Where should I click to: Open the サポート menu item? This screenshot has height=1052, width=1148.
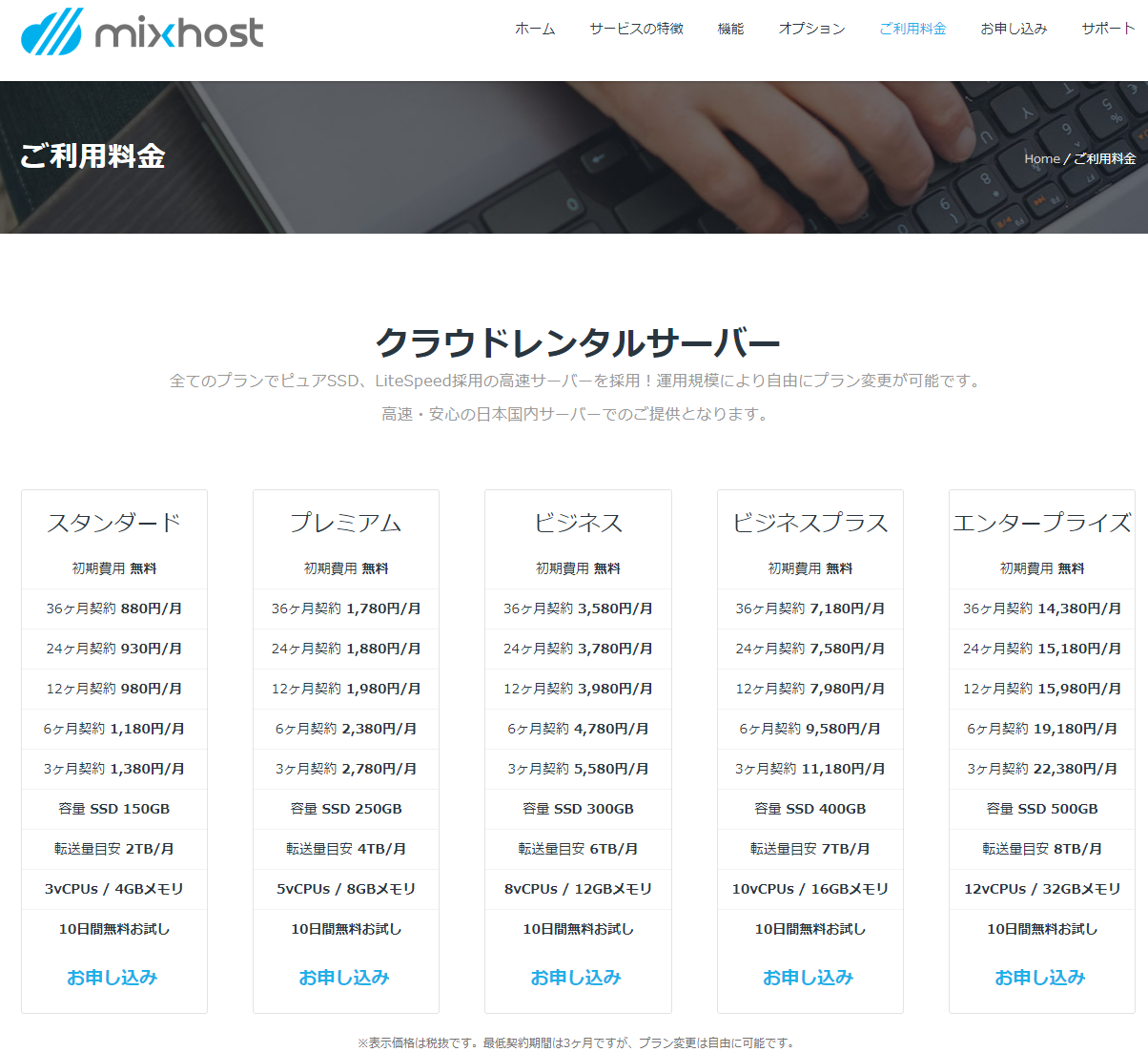click(x=1108, y=29)
